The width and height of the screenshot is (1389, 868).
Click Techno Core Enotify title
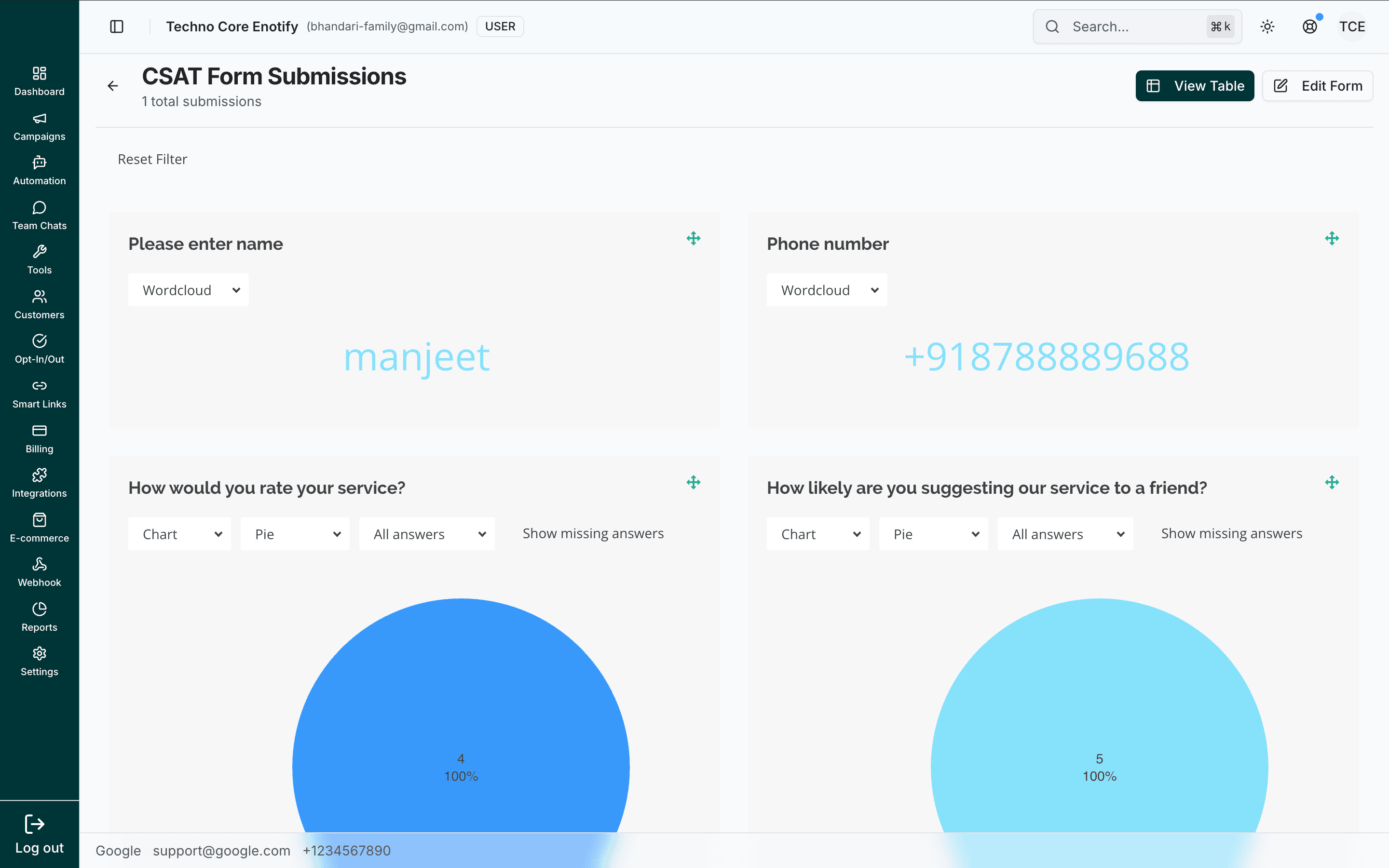232,27
